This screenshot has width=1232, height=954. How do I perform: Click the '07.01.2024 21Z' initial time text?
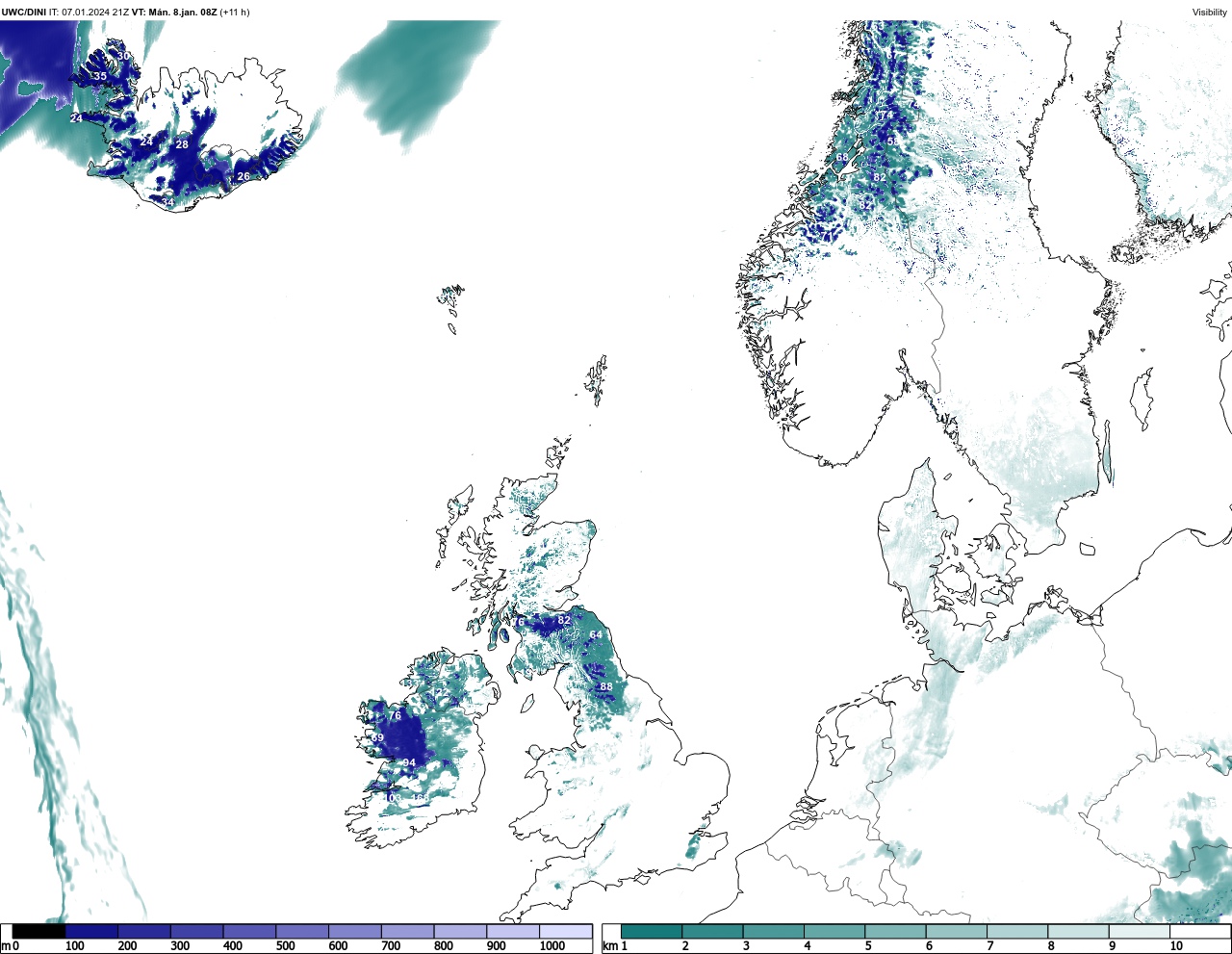96,13
